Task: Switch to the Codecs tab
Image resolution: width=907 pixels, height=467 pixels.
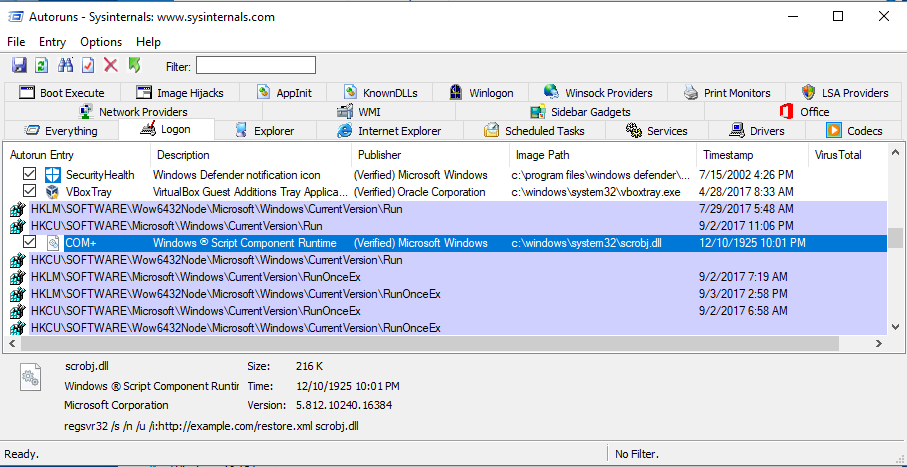Action: click(x=854, y=131)
